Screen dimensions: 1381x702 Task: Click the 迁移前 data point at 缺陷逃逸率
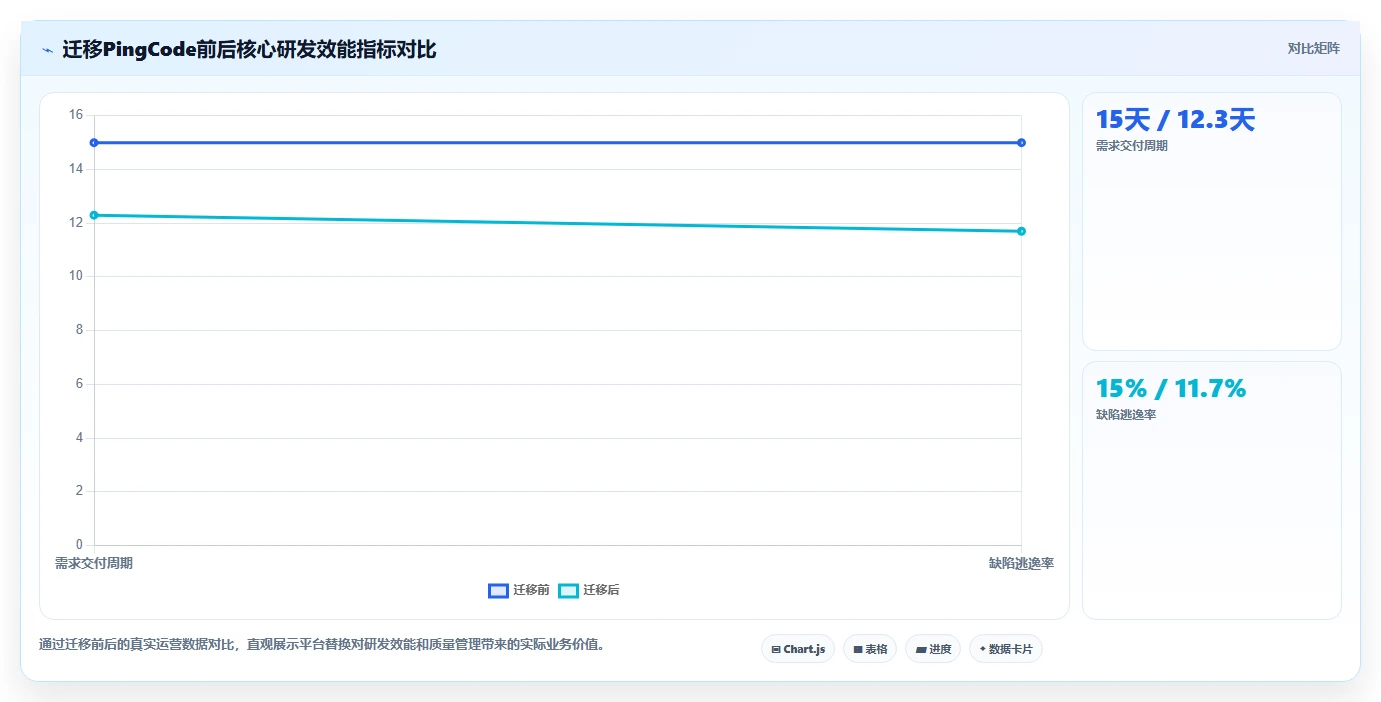coord(1021,143)
